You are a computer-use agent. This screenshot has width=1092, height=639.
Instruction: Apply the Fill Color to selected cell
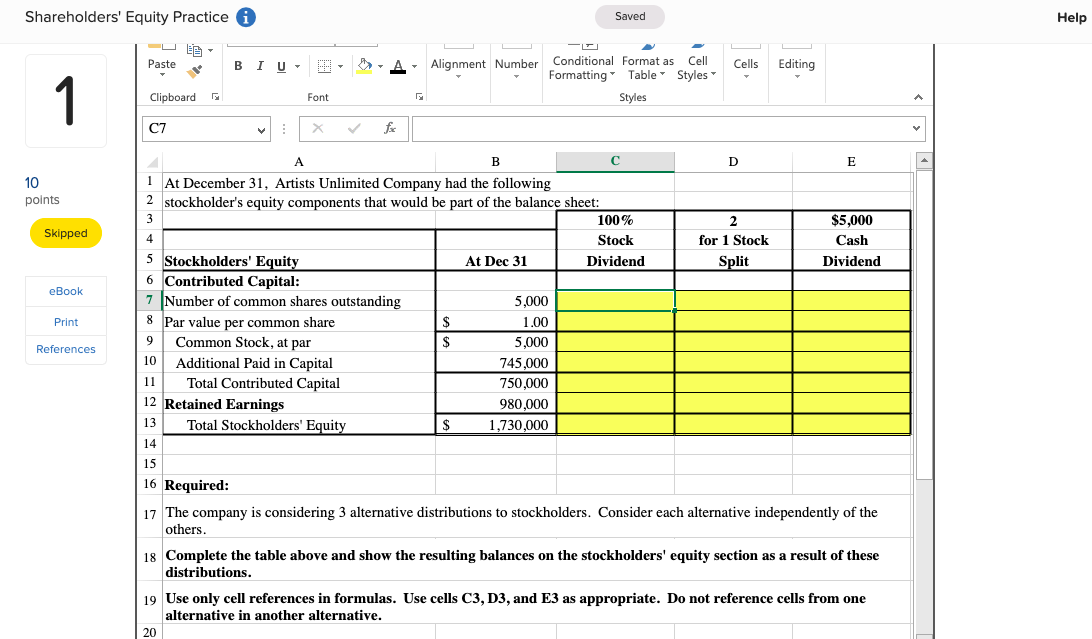tap(363, 66)
